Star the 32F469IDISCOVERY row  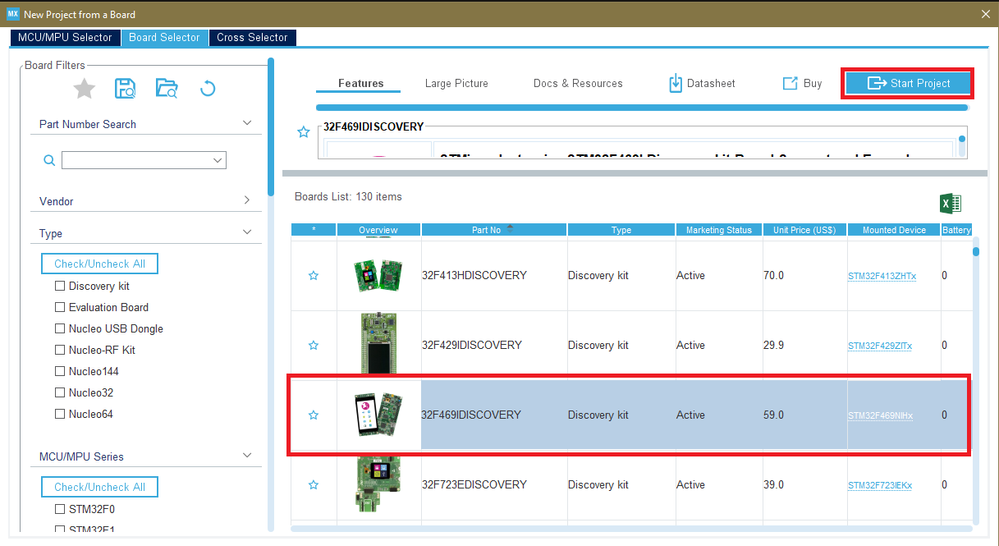coord(313,415)
